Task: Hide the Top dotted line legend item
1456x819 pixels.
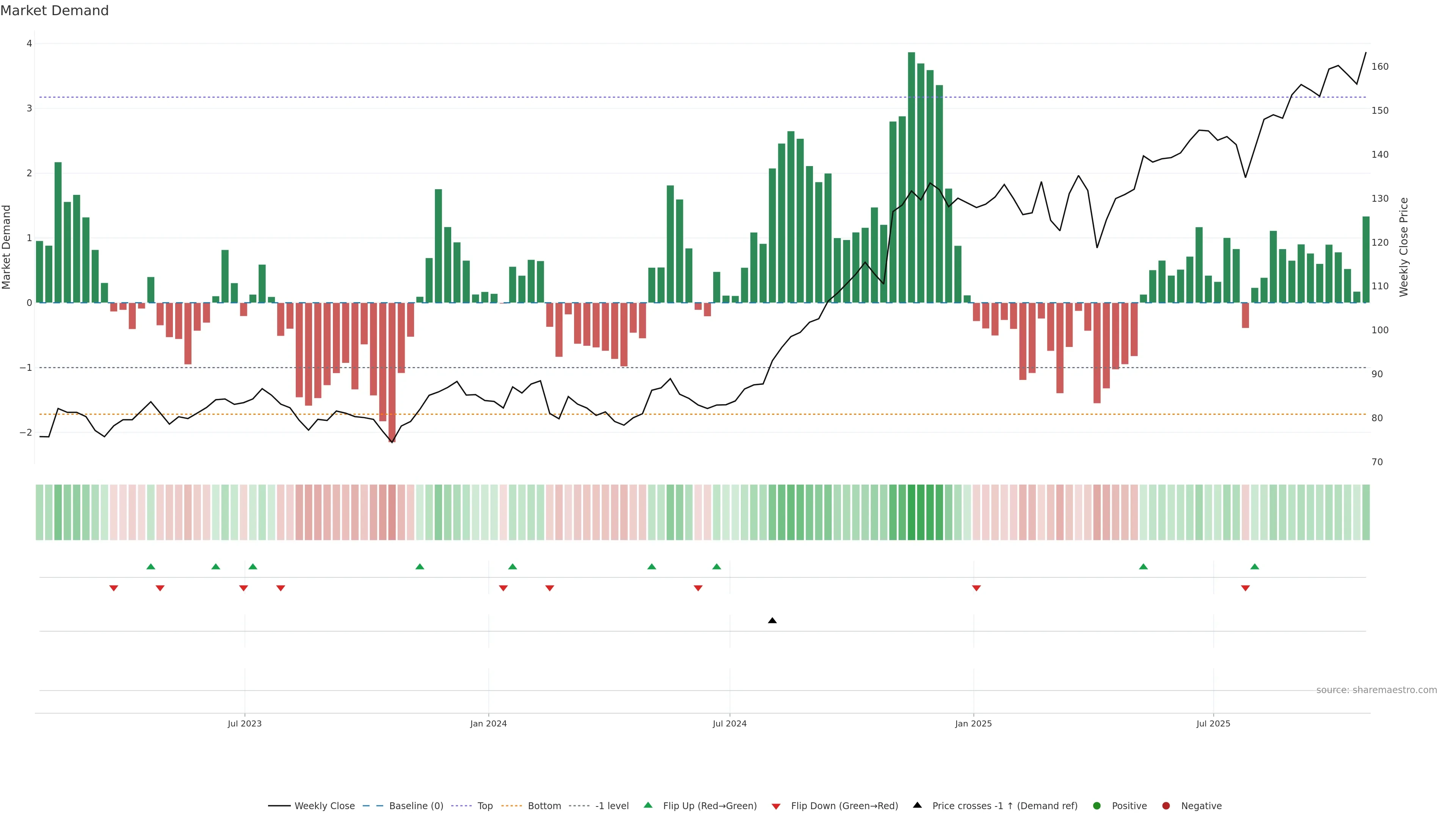Action: click(x=485, y=806)
